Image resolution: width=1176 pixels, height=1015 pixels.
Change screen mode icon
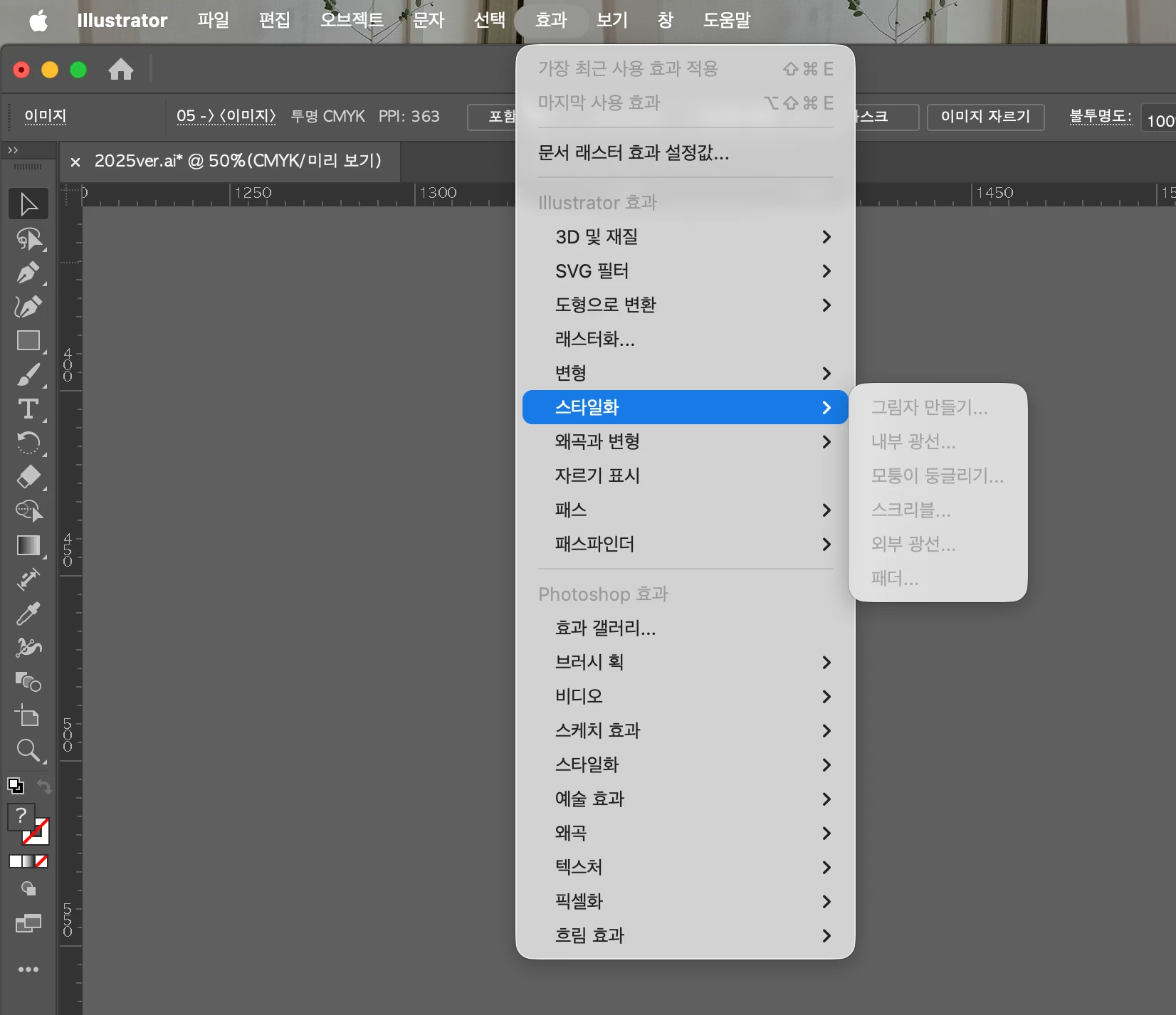[x=28, y=924]
